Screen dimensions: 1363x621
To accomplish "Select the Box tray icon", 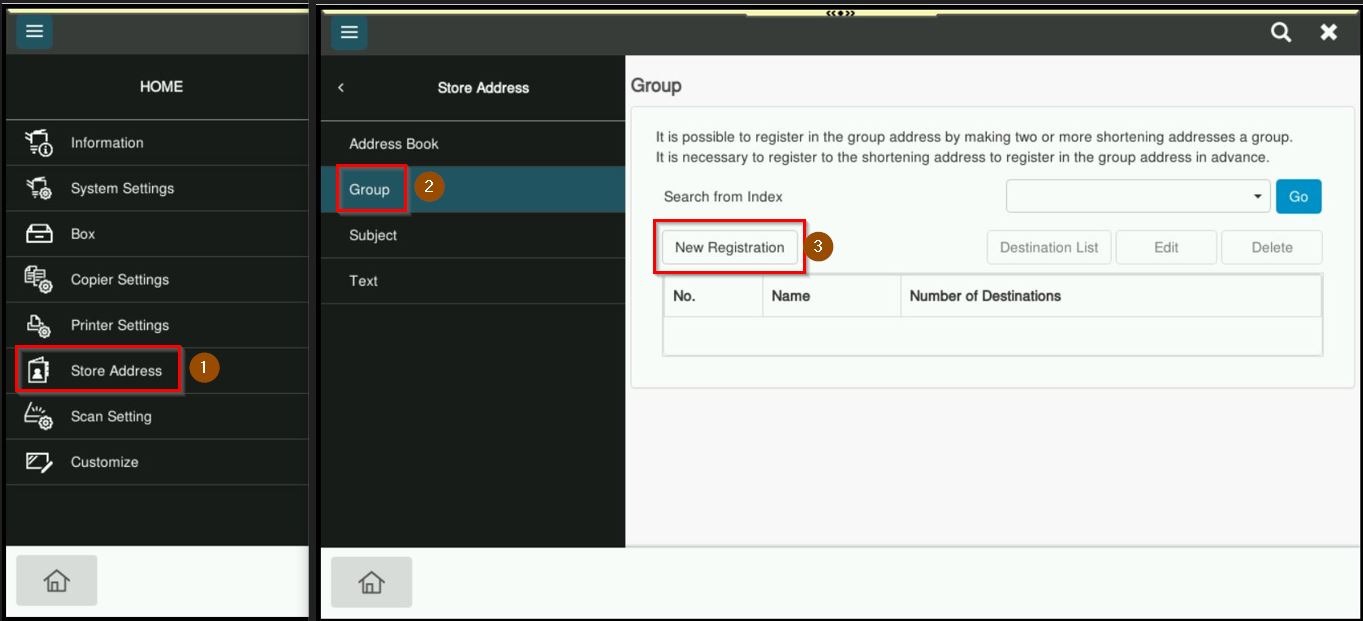I will tap(38, 234).
